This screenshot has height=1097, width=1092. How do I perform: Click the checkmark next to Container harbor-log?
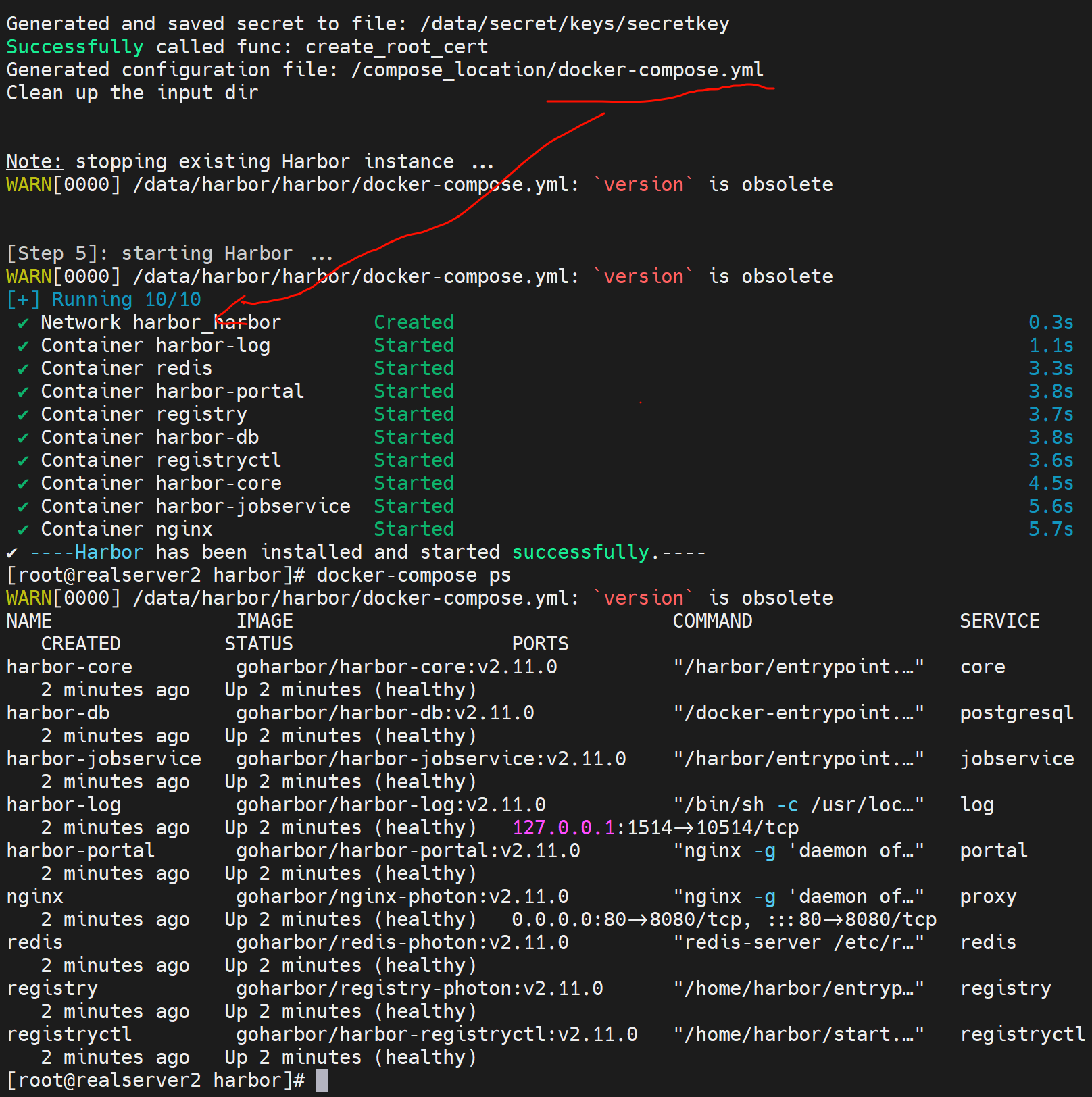coord(23,347)
